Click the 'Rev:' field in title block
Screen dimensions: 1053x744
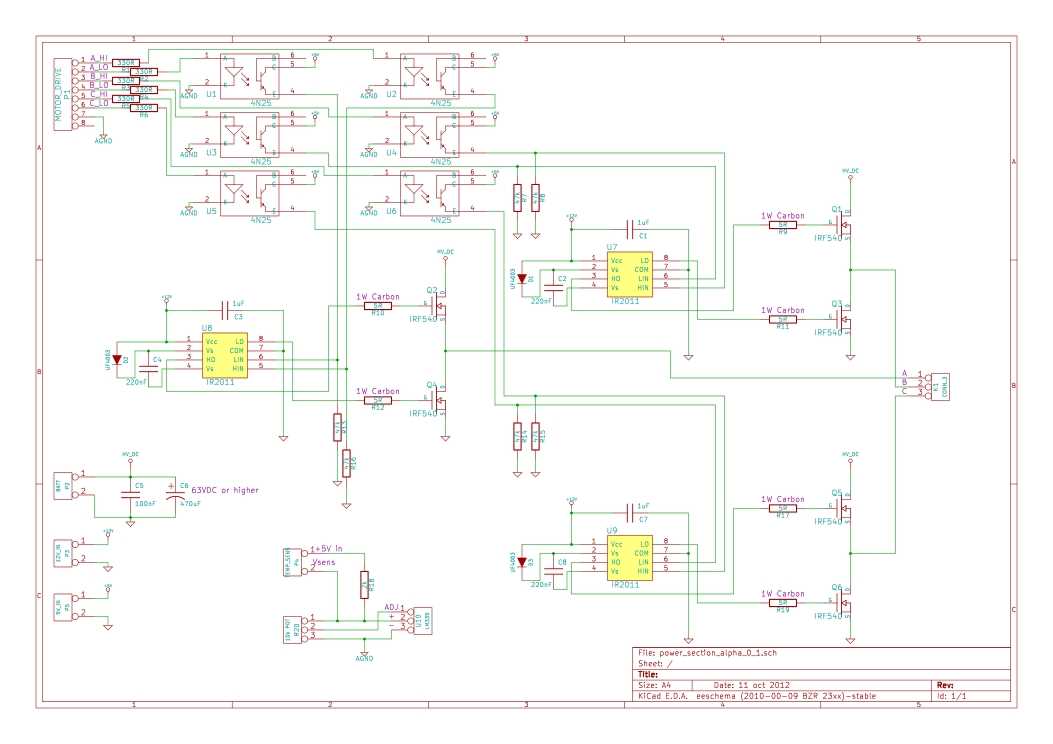pos(945,685)
